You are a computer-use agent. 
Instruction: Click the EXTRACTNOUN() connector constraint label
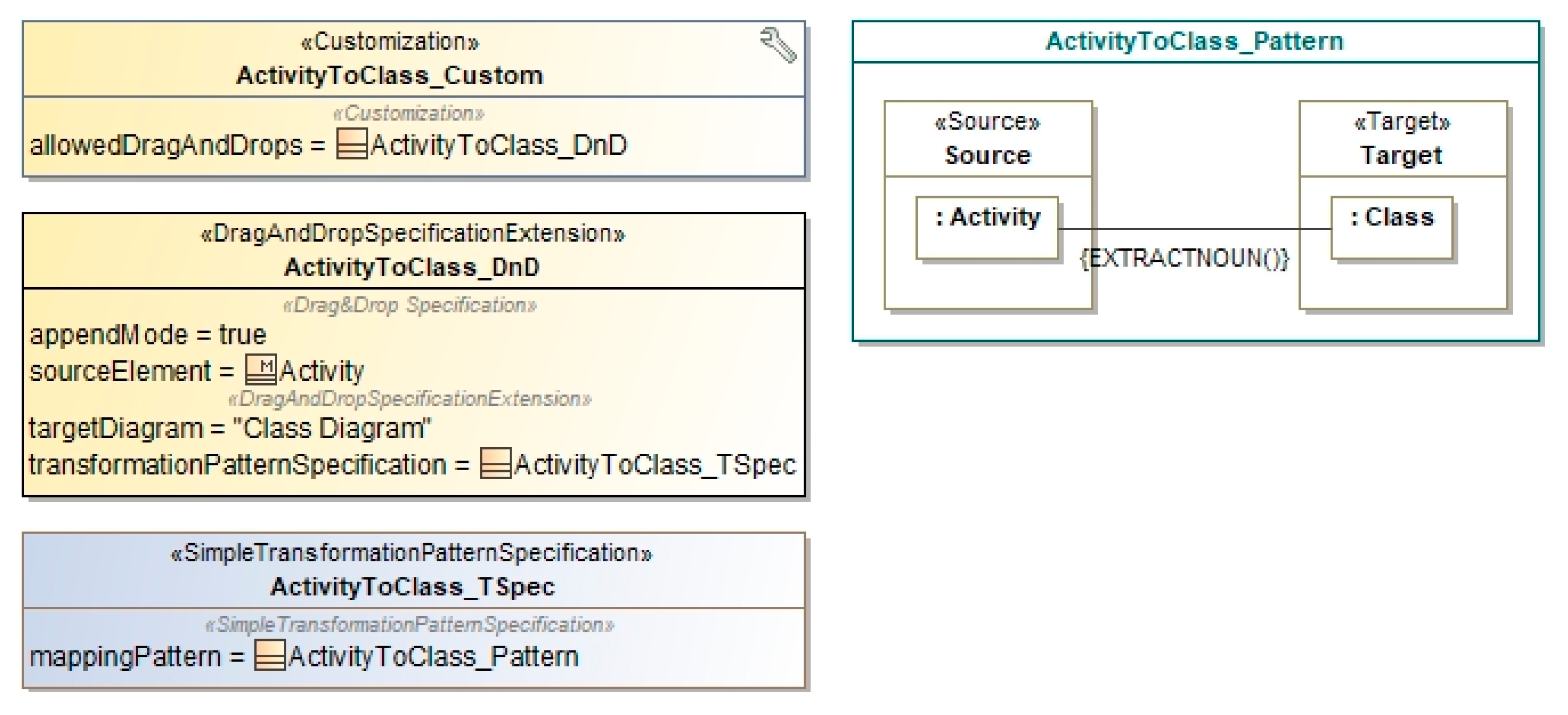[1184, 258]
